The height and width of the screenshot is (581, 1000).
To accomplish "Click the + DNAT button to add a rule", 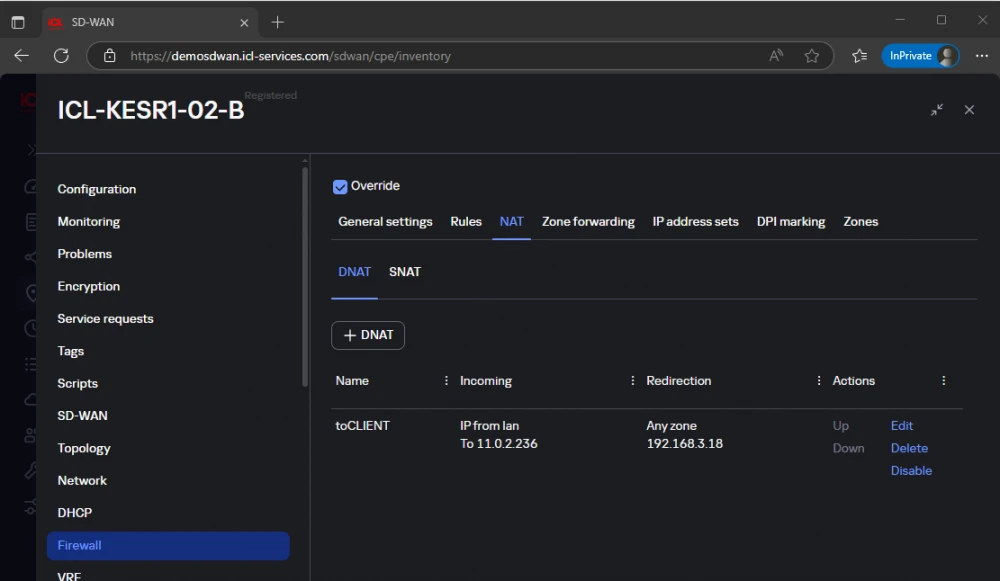I will 367,335.
